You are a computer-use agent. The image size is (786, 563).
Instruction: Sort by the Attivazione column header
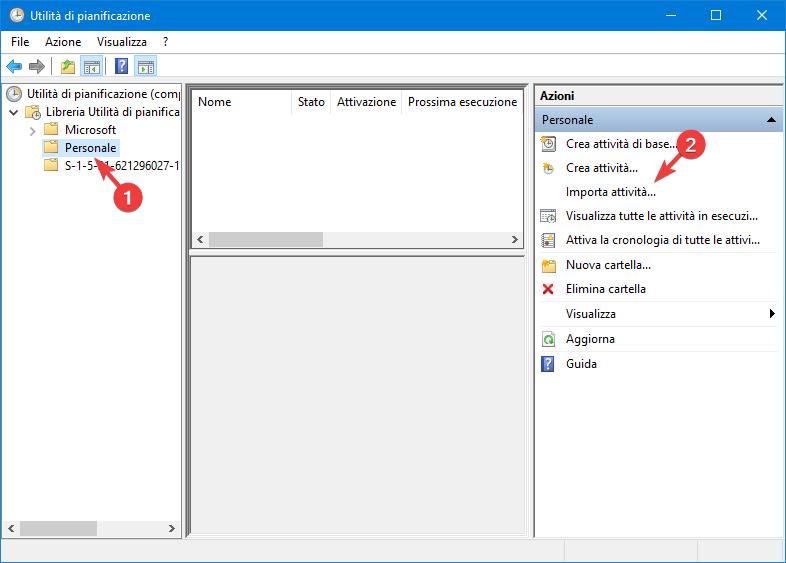[366, 102]
